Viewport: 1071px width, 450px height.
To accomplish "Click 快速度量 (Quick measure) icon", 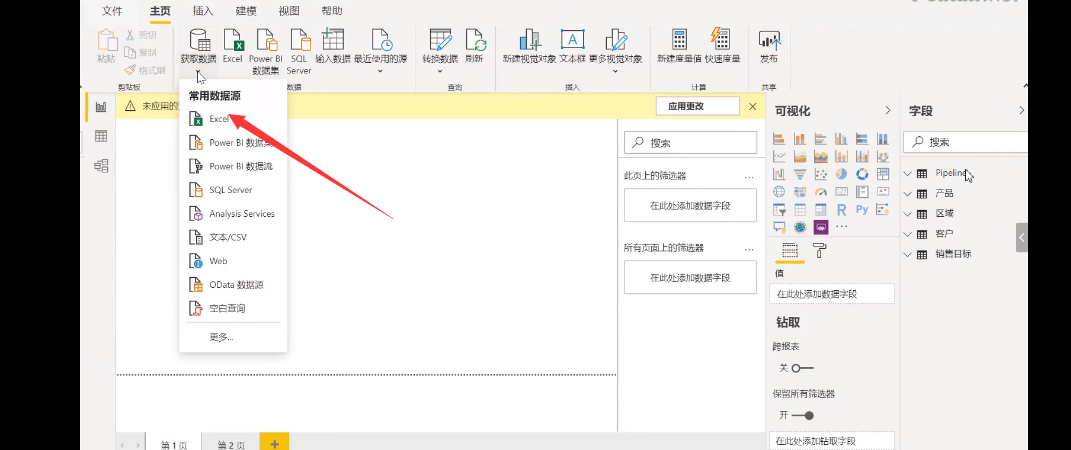I will 721,40.
